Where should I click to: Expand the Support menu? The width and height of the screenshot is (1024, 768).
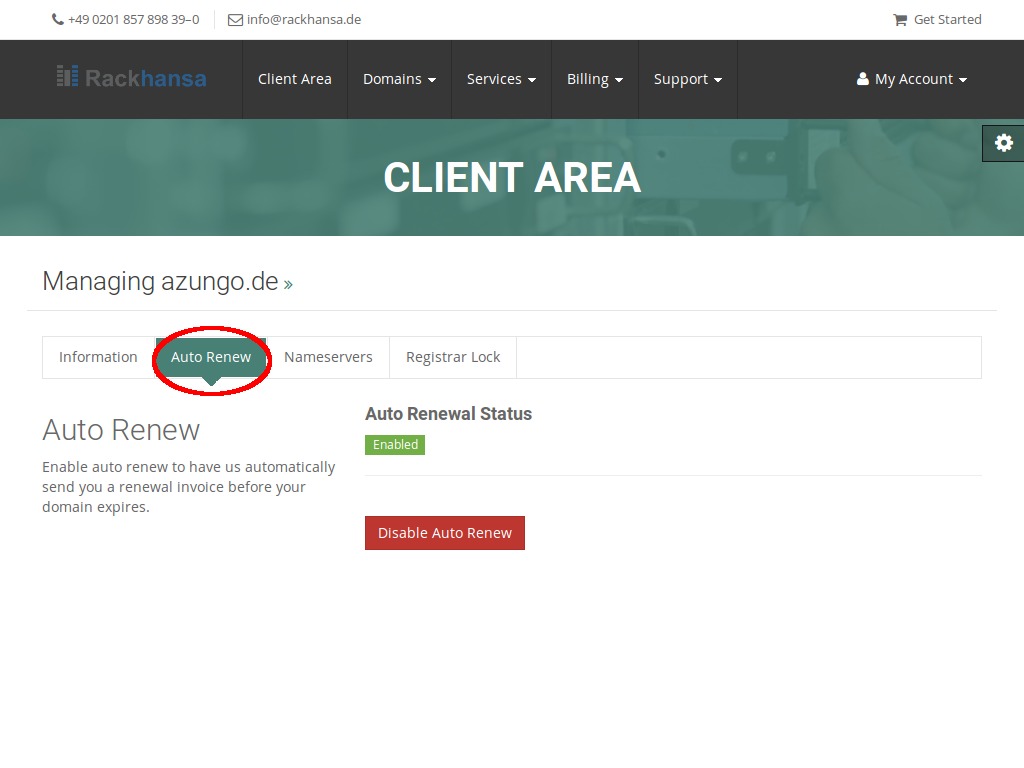pyautogui.click(x=688, y=79)
